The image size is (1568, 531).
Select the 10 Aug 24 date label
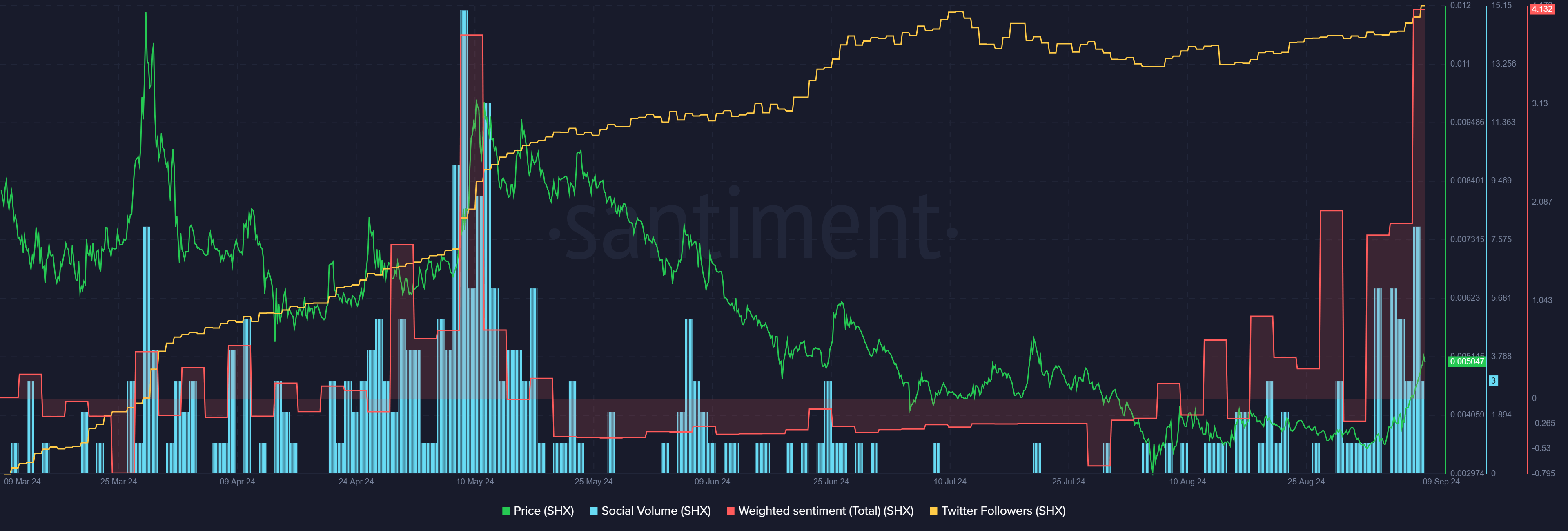(x=1187, y=482)
